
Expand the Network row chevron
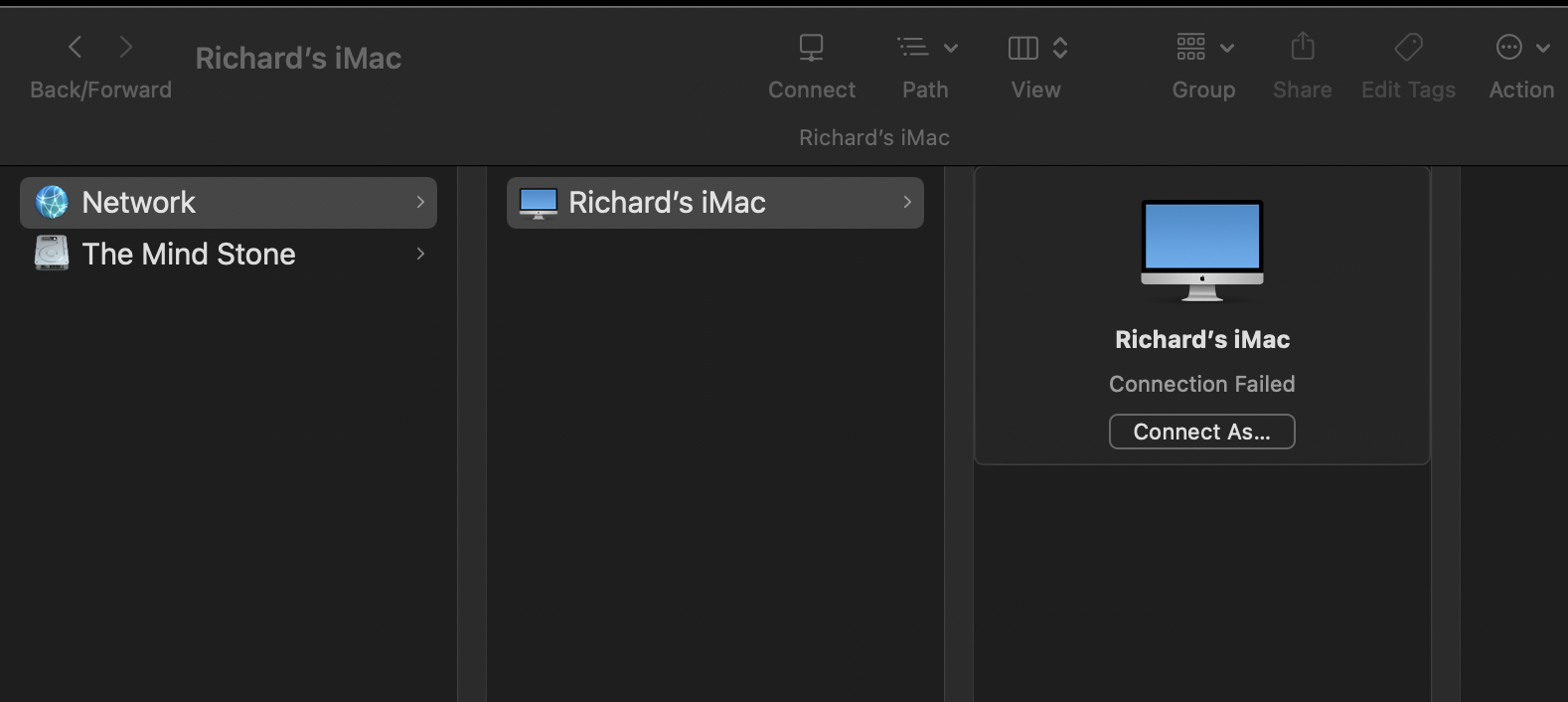[420, 202]
